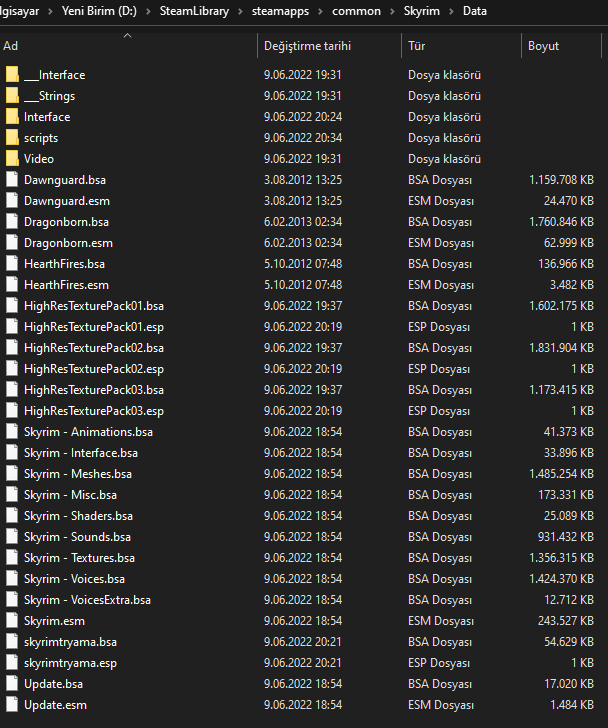This screenshot has height=728, width=608.
Task: Click the 9.06.2022 20:34 date of scripts
Action: (x=303, y=137)
